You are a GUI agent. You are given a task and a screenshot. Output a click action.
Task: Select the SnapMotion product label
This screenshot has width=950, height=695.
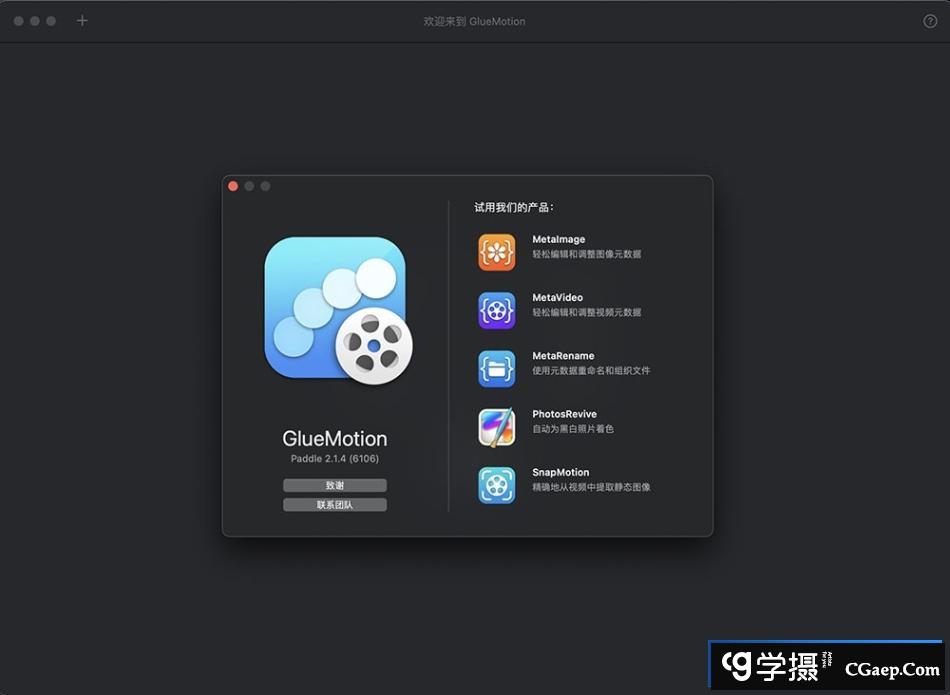(x=562, y=471)
